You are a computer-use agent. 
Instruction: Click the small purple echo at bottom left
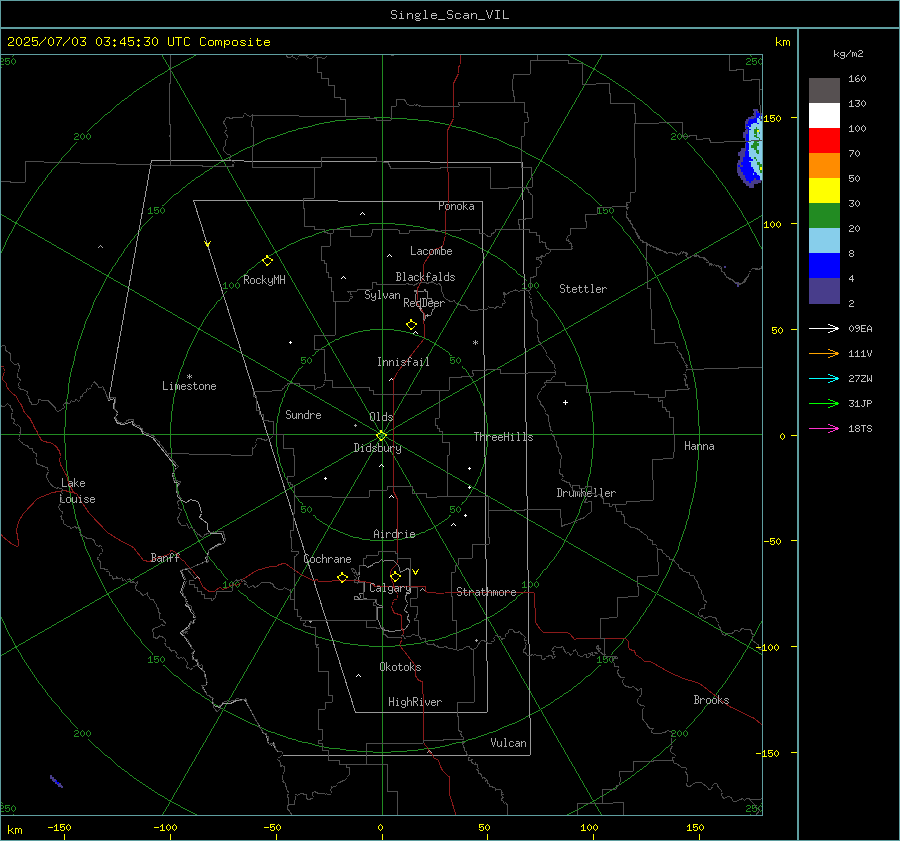click(x=56, y=781)
